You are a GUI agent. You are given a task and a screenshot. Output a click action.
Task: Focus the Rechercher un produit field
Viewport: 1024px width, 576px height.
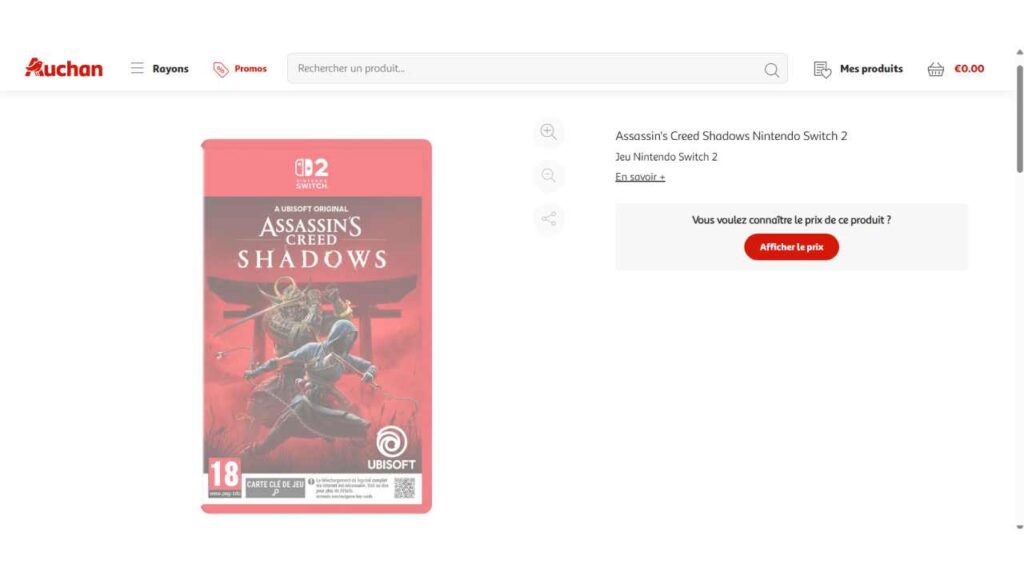click(x=537, y=68)
